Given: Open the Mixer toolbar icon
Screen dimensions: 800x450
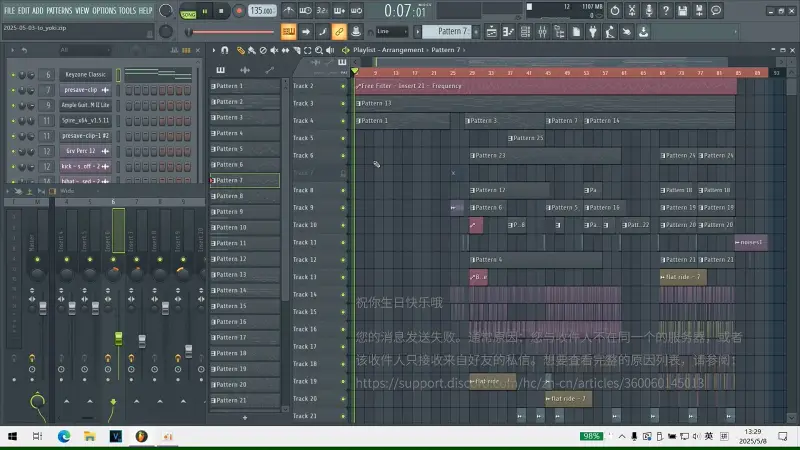Looking at the screenshot, I should click(x=542, y=32).
